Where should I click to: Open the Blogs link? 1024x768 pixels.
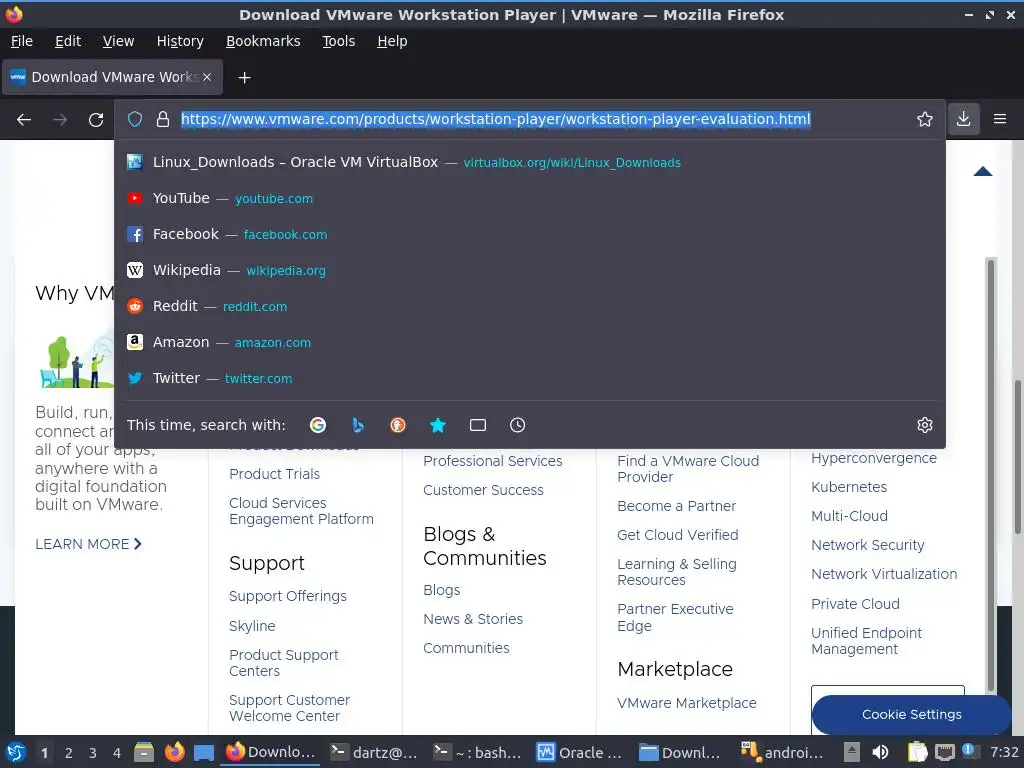coord(441,590)
